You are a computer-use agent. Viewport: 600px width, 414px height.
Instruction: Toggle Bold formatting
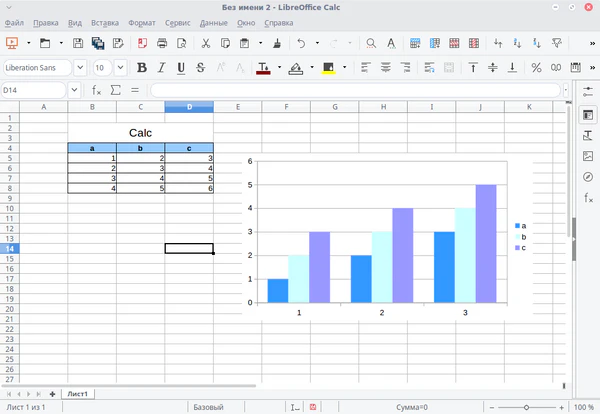141,67
